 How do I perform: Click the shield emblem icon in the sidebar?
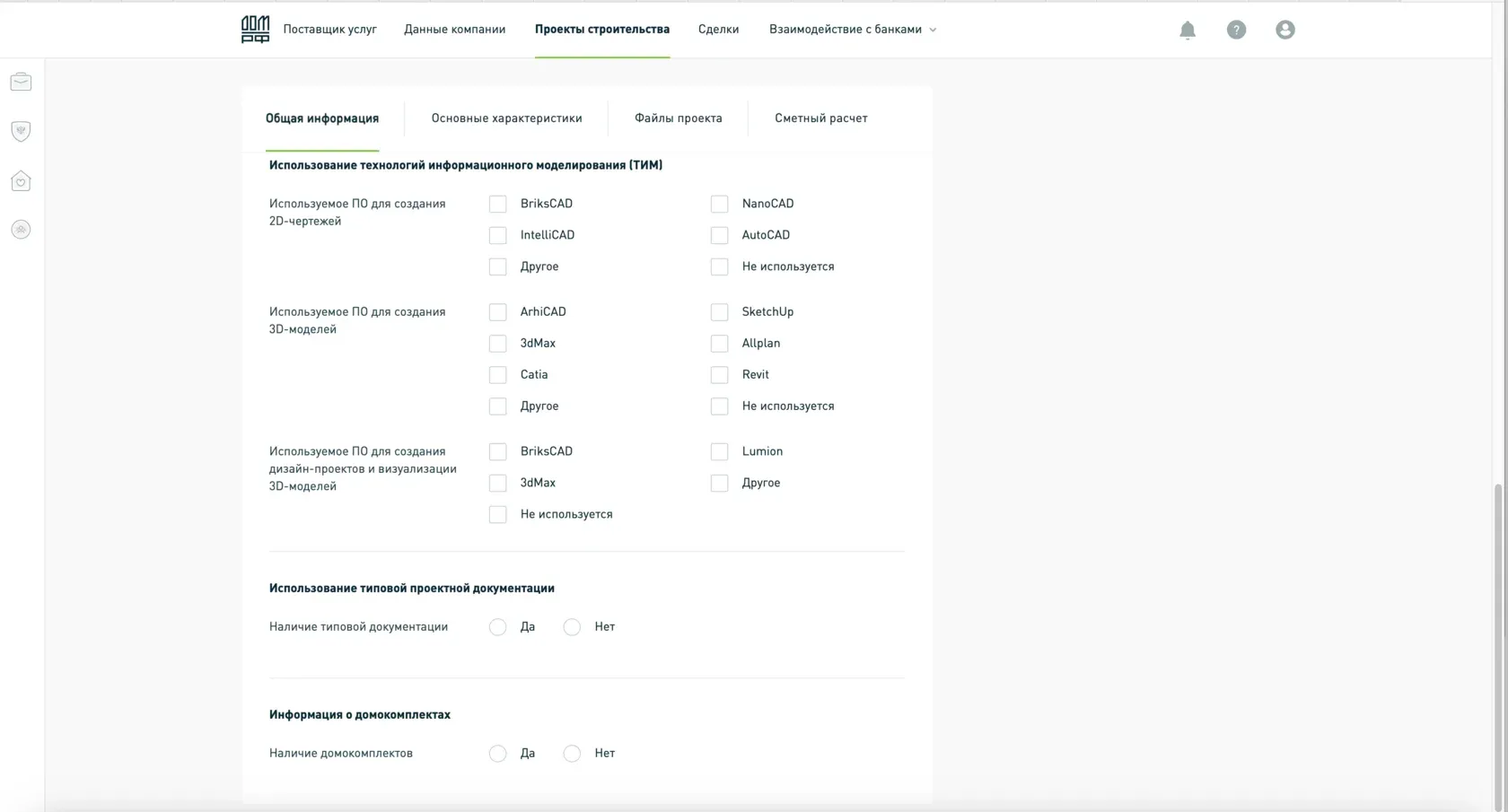click(x=21, y=131)
